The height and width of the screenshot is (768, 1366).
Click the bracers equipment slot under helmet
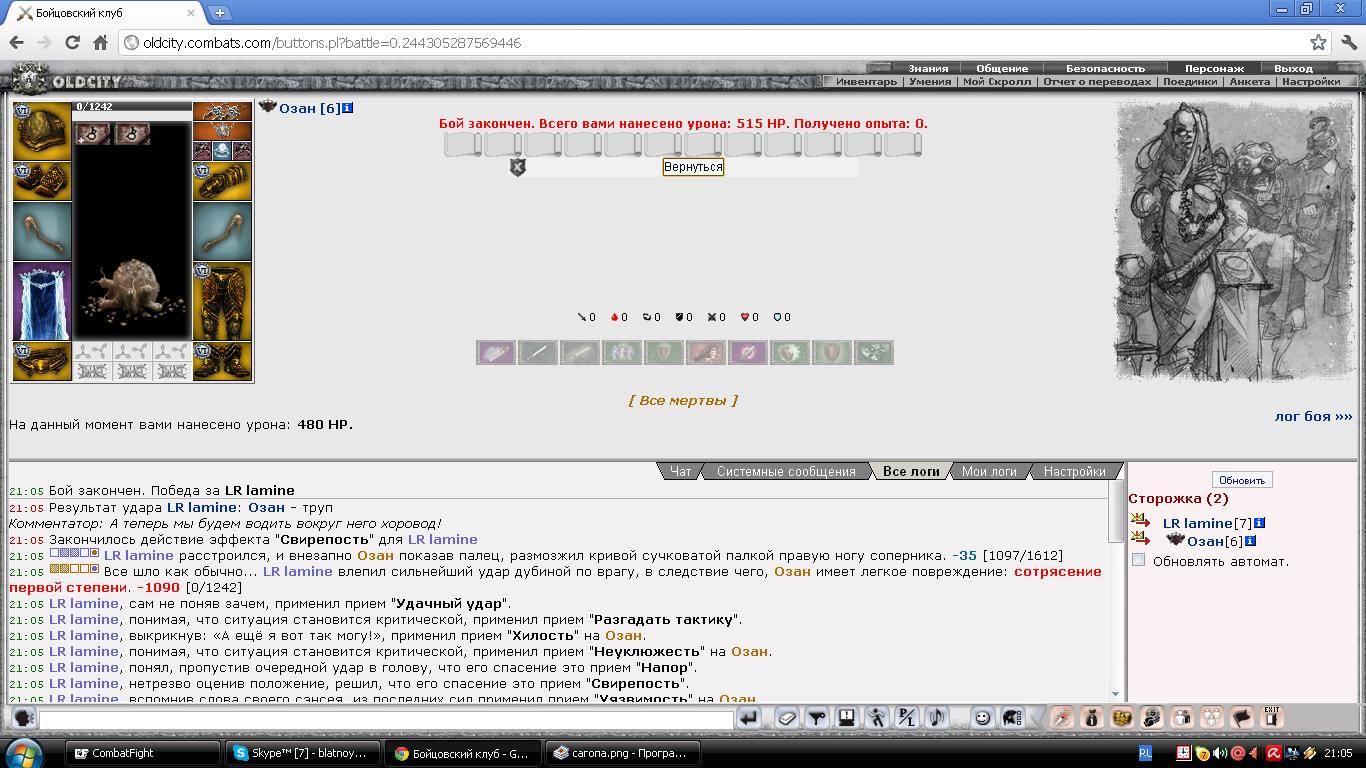click(x=42, y=181)
